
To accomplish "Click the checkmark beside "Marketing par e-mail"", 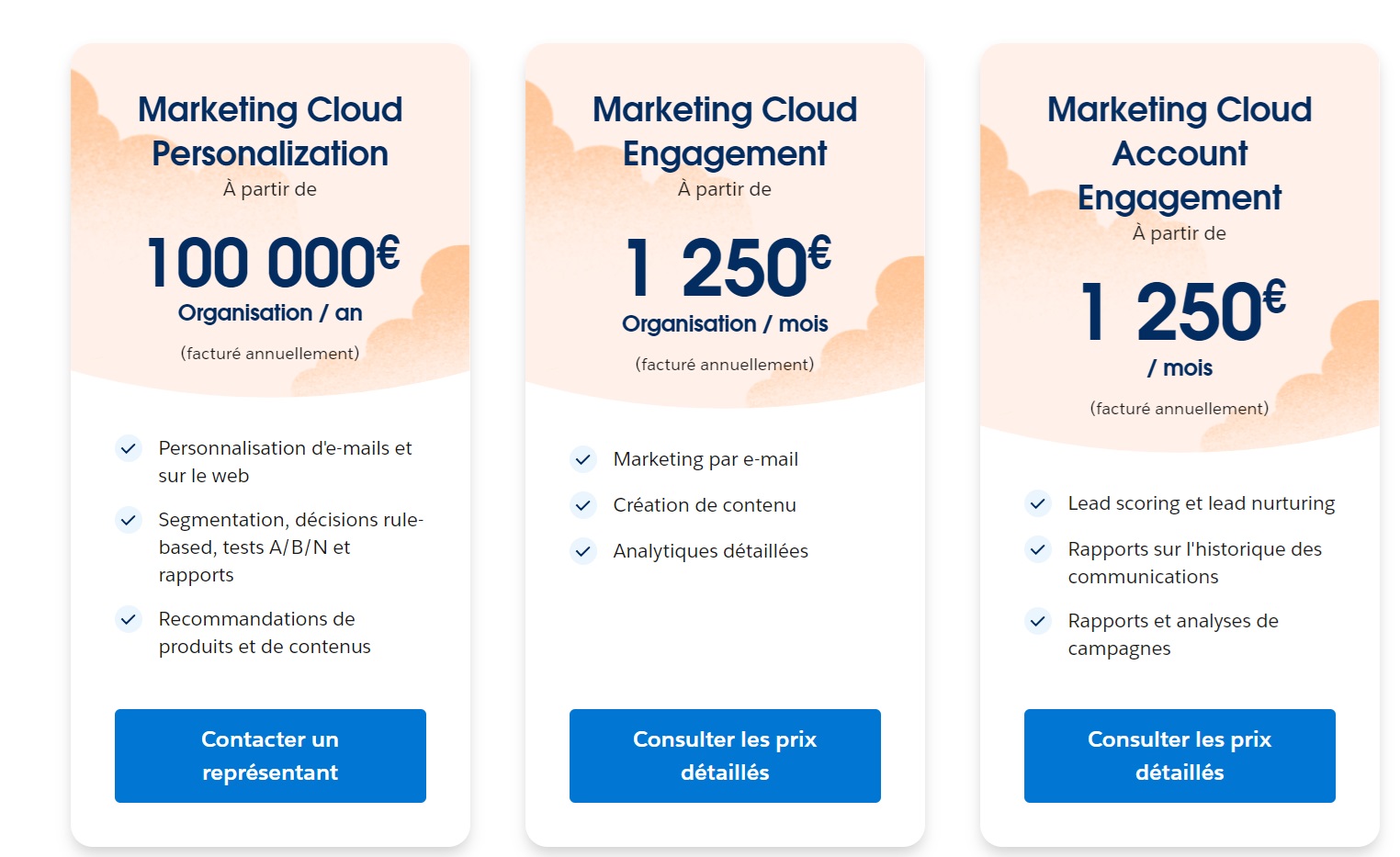I will 583,459.
